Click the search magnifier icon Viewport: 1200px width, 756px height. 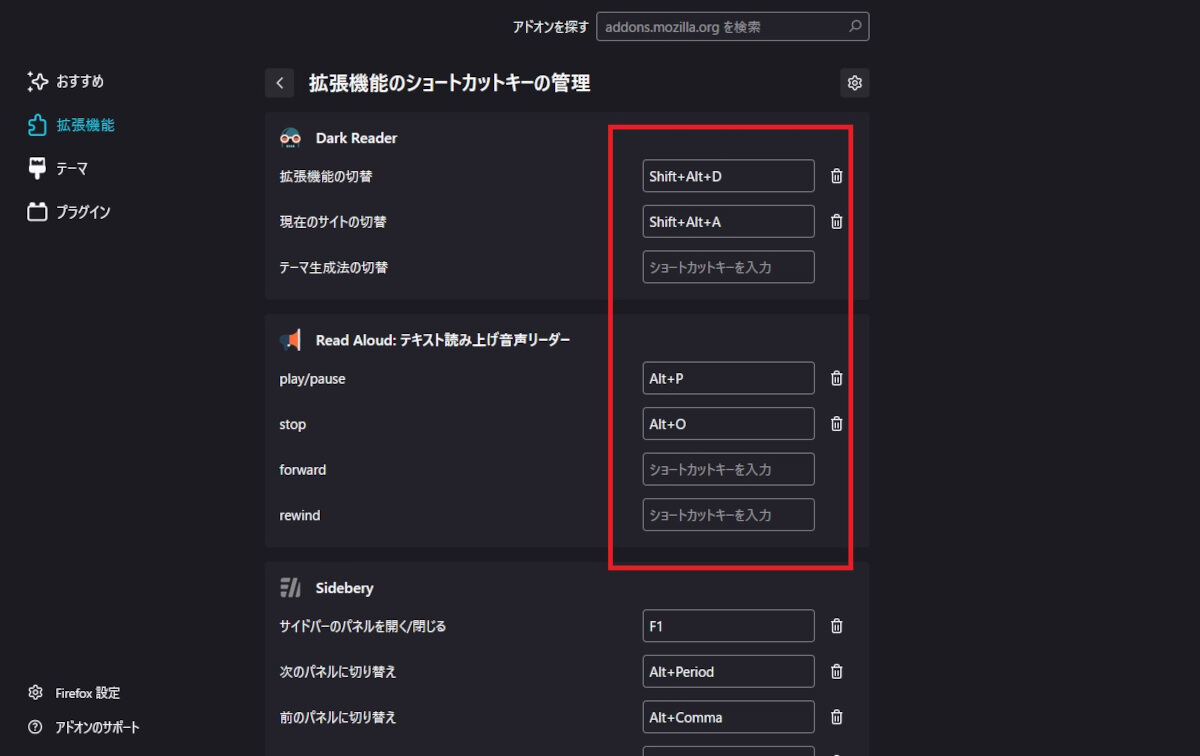click(854, 27)
